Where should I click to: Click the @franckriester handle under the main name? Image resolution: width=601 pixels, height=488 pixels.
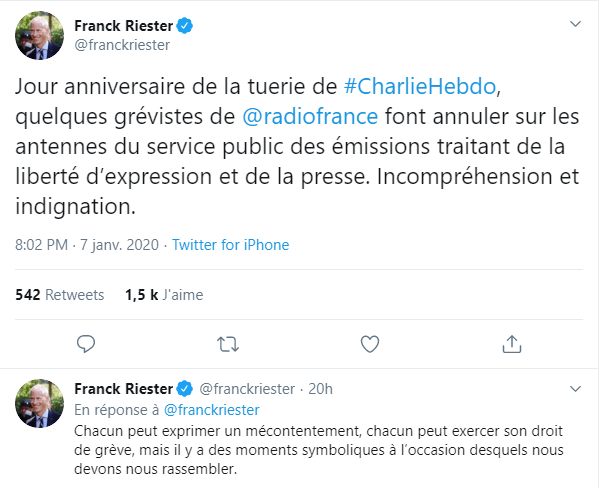click(x=122, y=45)
